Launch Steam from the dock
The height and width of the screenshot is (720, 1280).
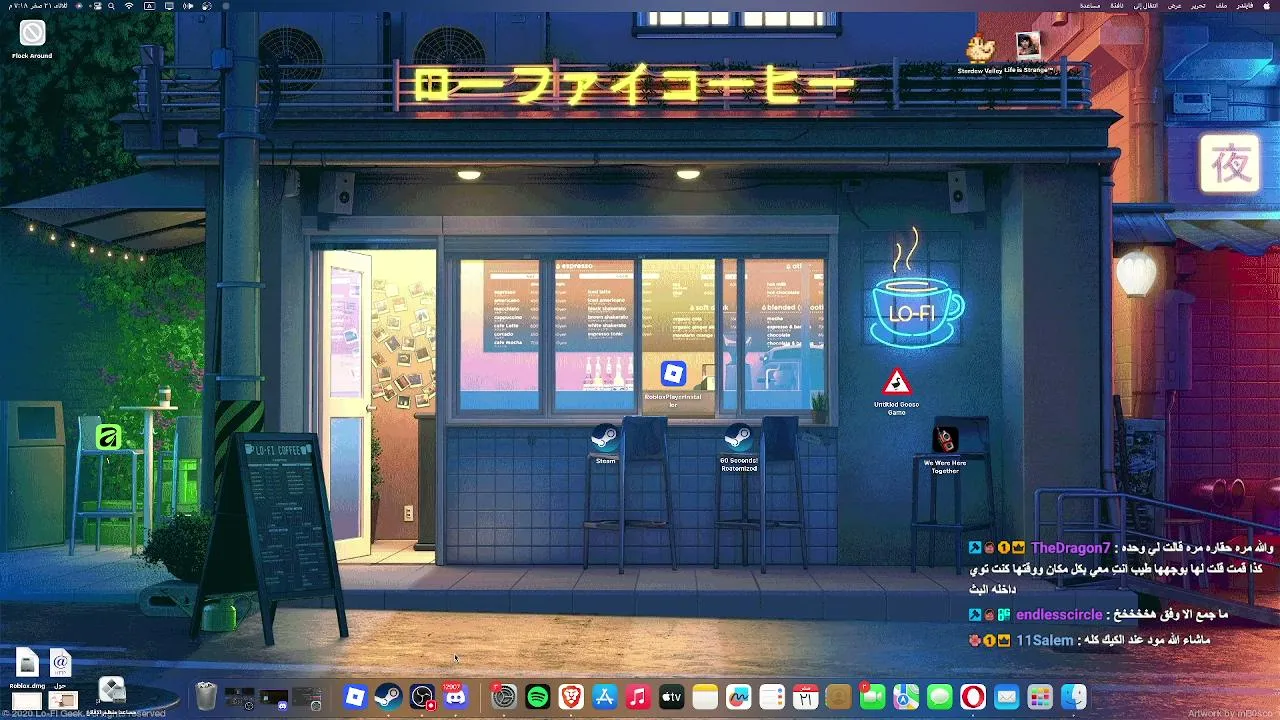click(x=388, y=697)
